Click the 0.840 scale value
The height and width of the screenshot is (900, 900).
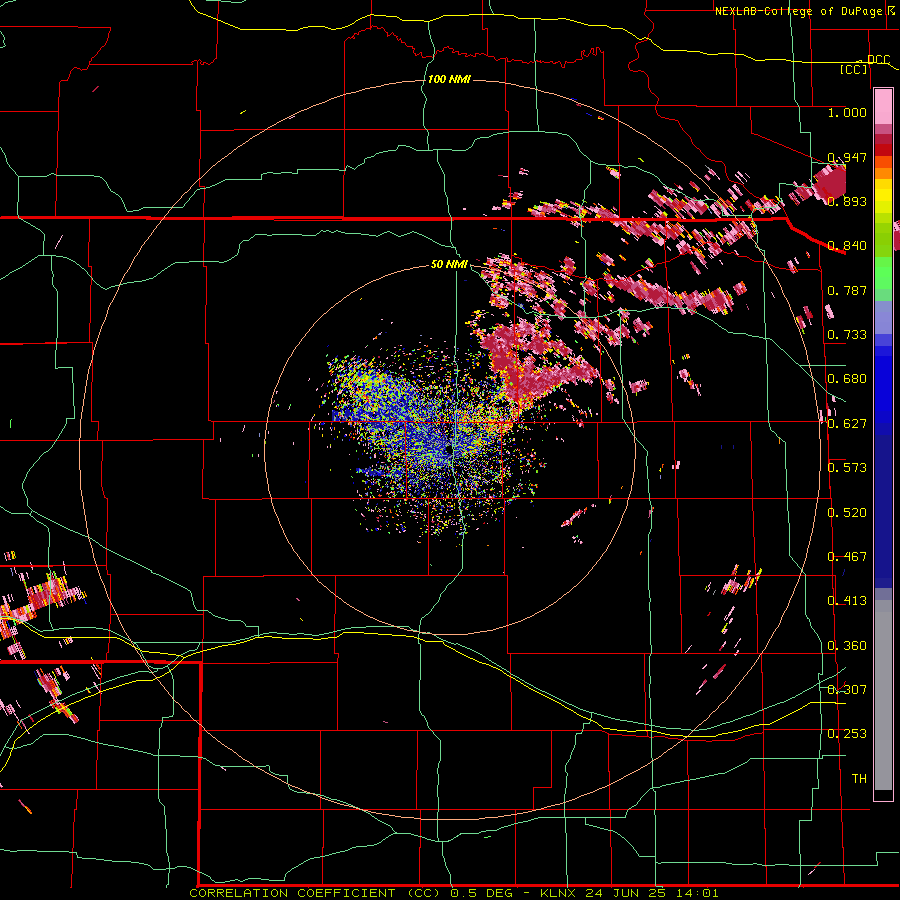(x=847, y=246)
